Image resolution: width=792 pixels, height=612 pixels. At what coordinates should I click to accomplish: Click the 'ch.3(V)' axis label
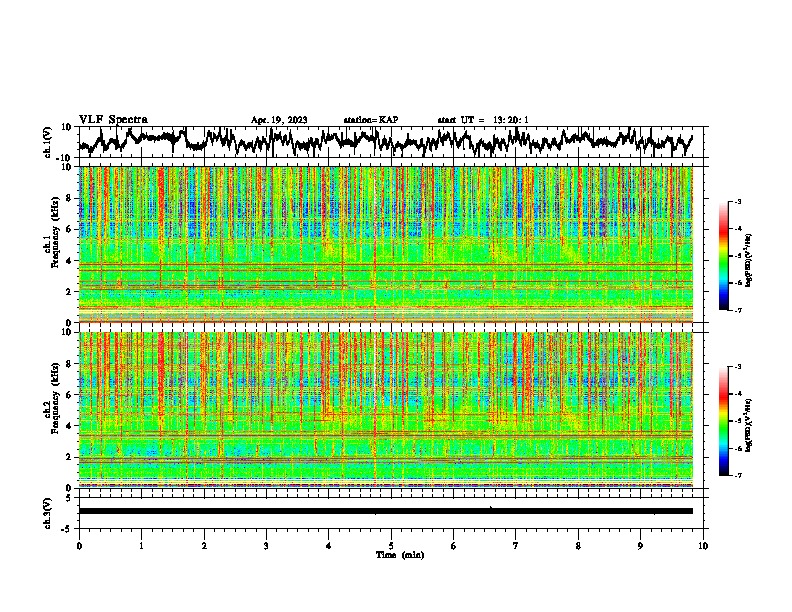pos(48,513)
